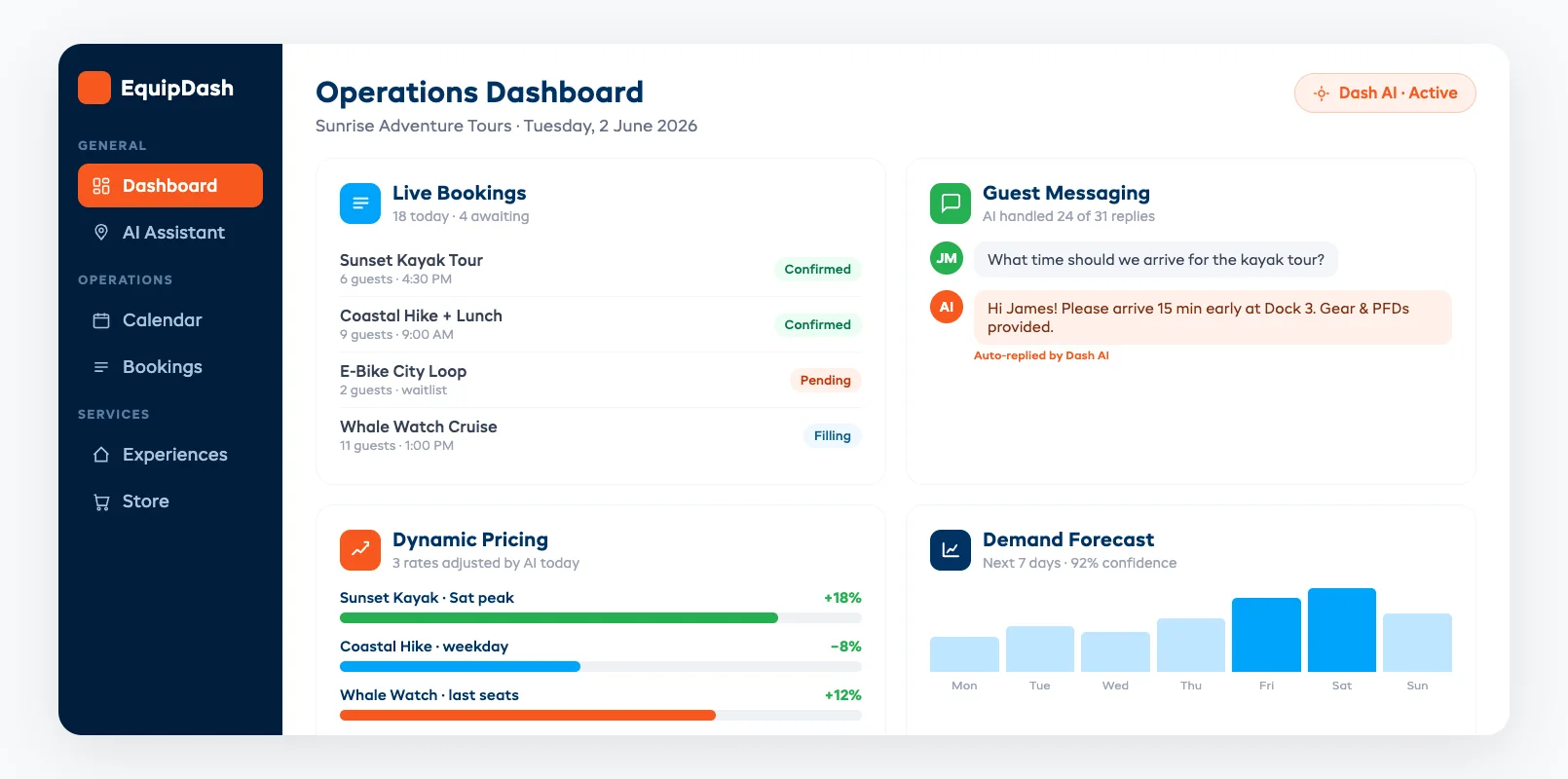
Task: Click the orange Dynamic Pricing trend icon
Action: click(x=360, y=550)
